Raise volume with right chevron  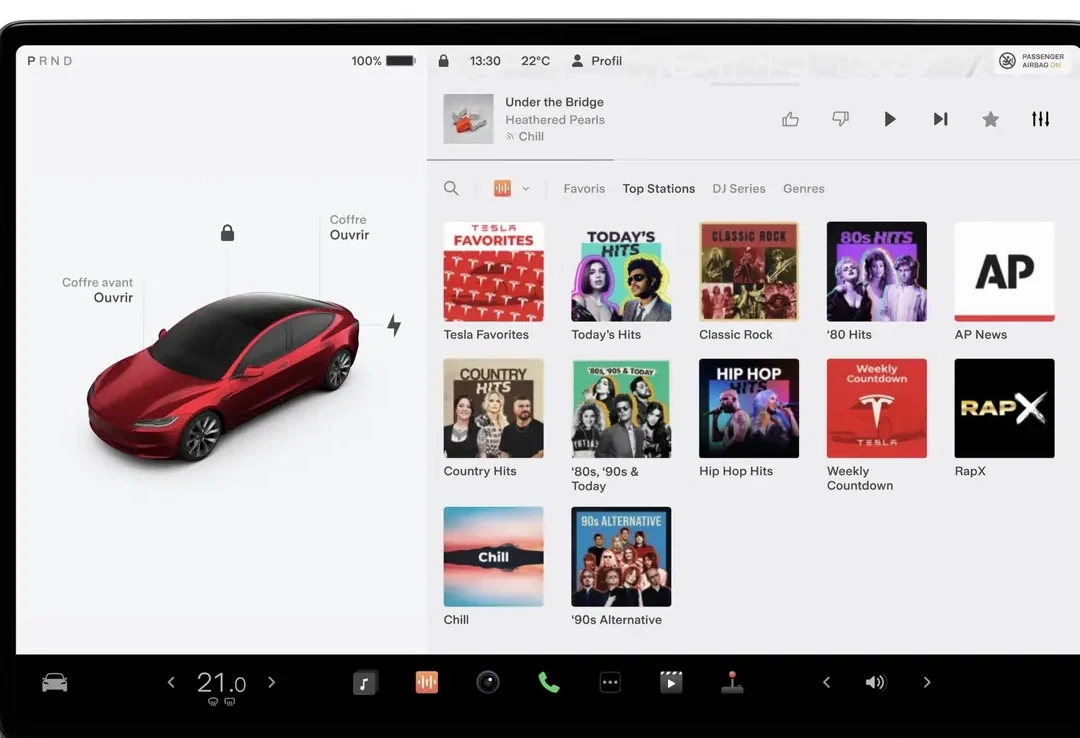point(926,682)
